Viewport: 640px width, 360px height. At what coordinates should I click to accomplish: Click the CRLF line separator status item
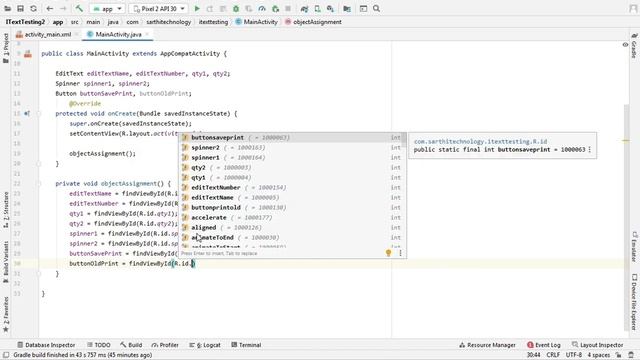click(x=553, y=355)
